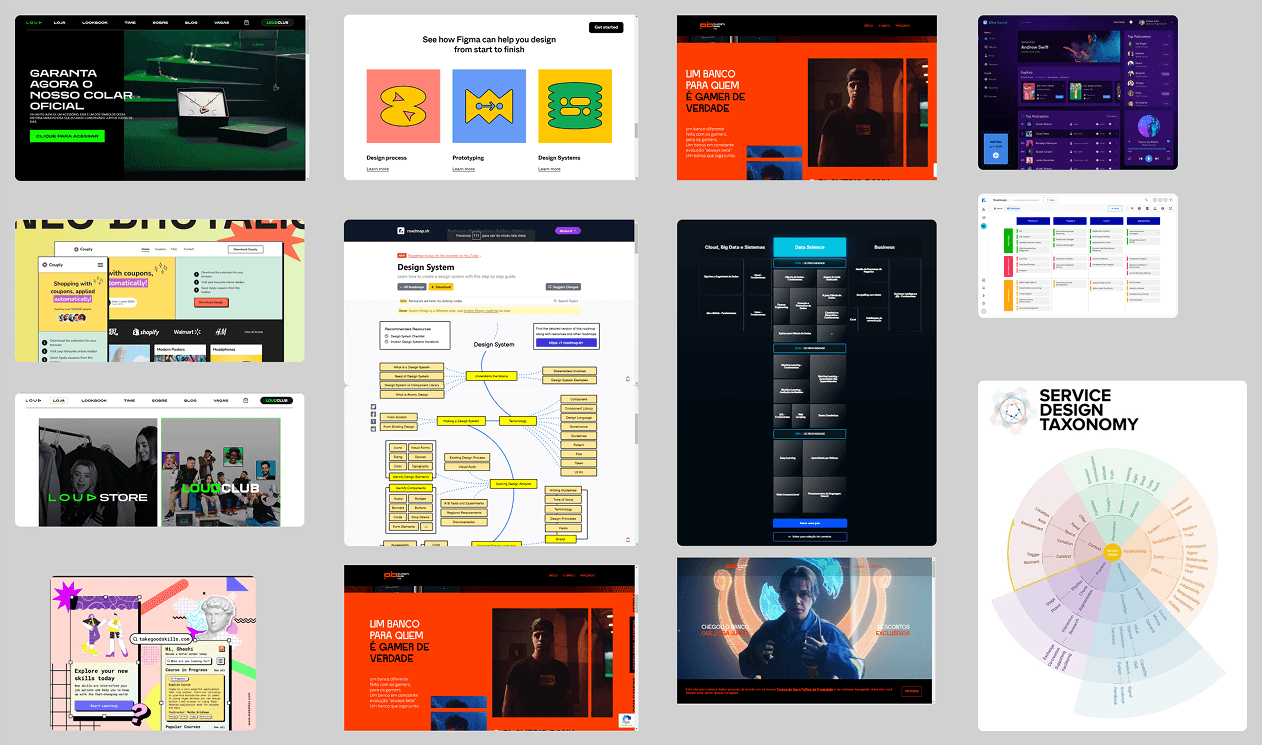1262x745 pixels.
Task: Select TIME in the dark LOUD navbar
Action: 129,21
